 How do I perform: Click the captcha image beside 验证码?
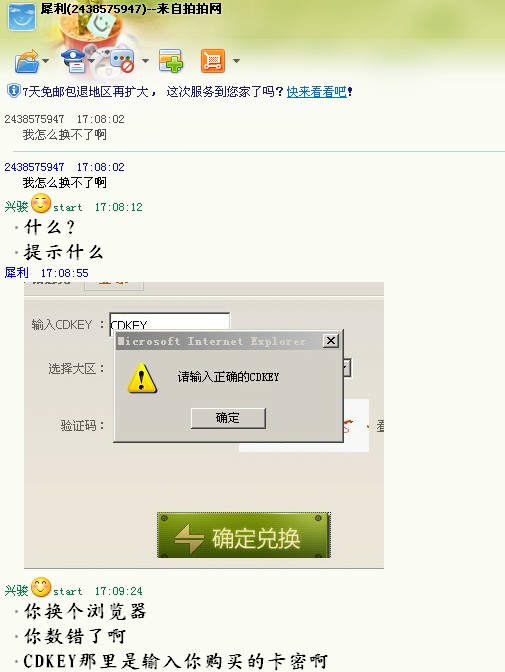pyautogui.click(x=356, y=425)
